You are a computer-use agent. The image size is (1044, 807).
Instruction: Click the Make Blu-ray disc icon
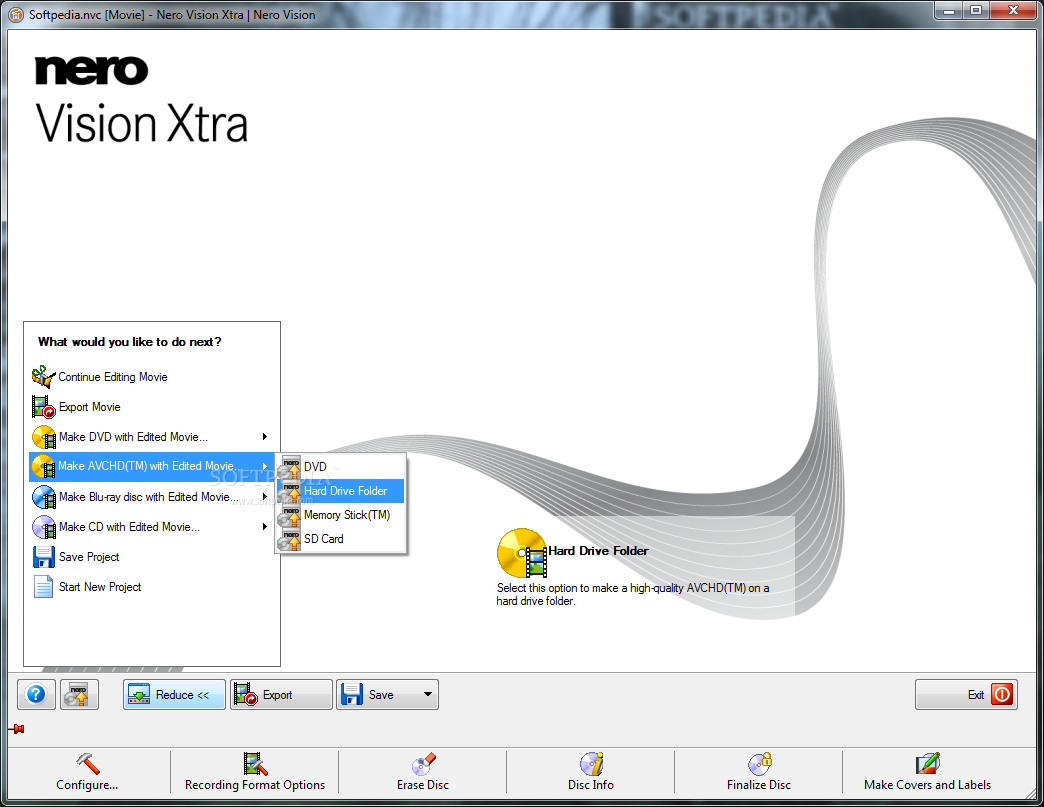click(43, 497)
